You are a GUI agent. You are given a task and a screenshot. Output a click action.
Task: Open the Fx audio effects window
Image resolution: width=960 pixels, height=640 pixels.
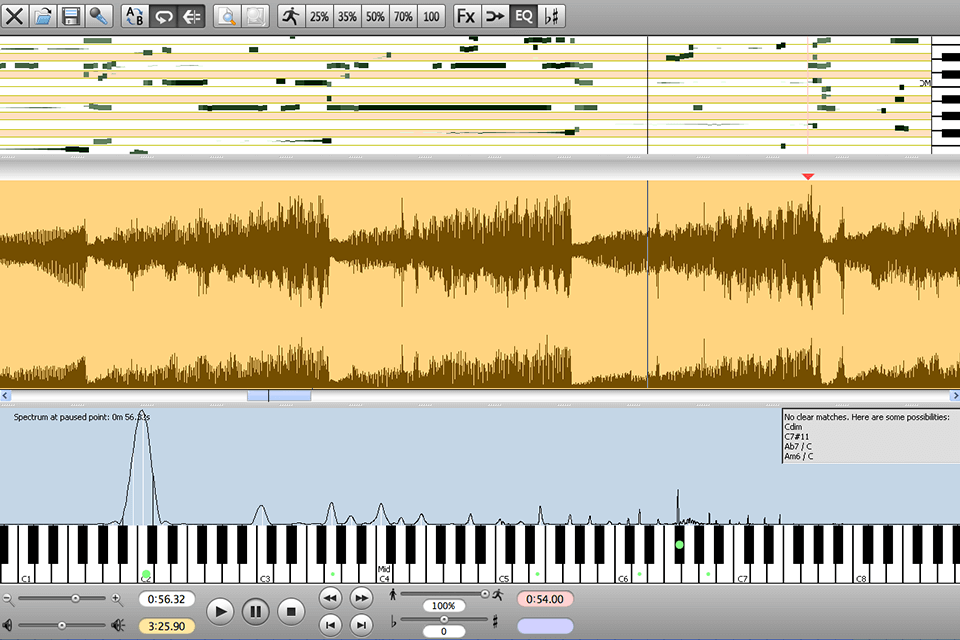tap(466, 16)
